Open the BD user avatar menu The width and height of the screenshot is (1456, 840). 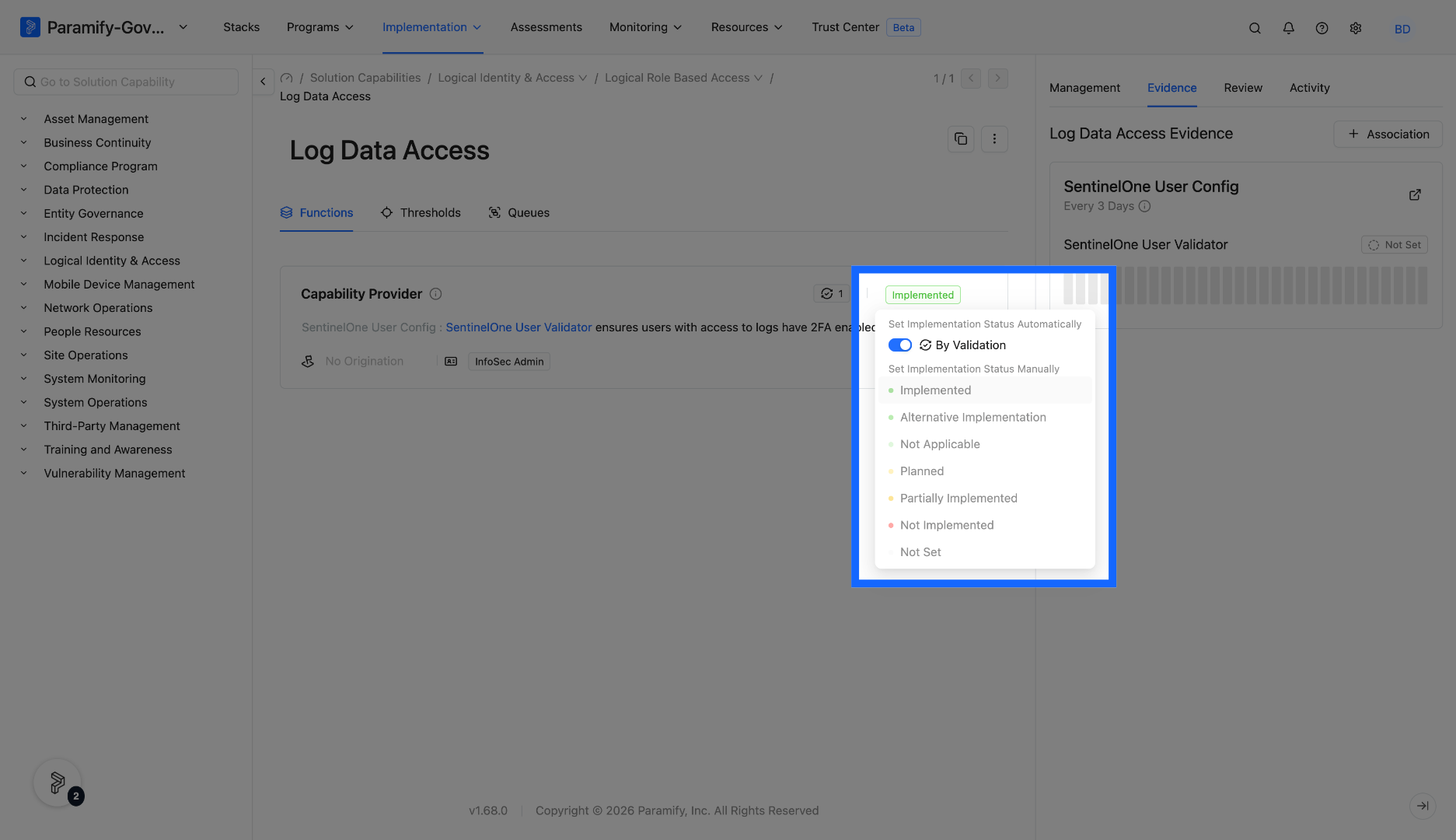[1402, 29]
